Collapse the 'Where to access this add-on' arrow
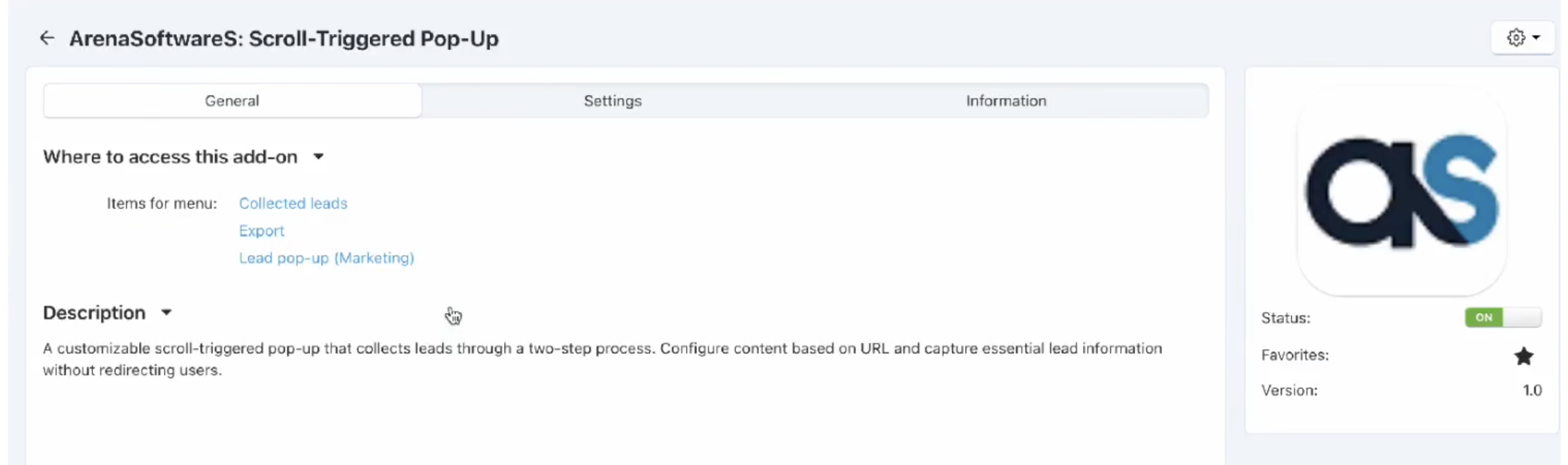 (x=318, y=157)
